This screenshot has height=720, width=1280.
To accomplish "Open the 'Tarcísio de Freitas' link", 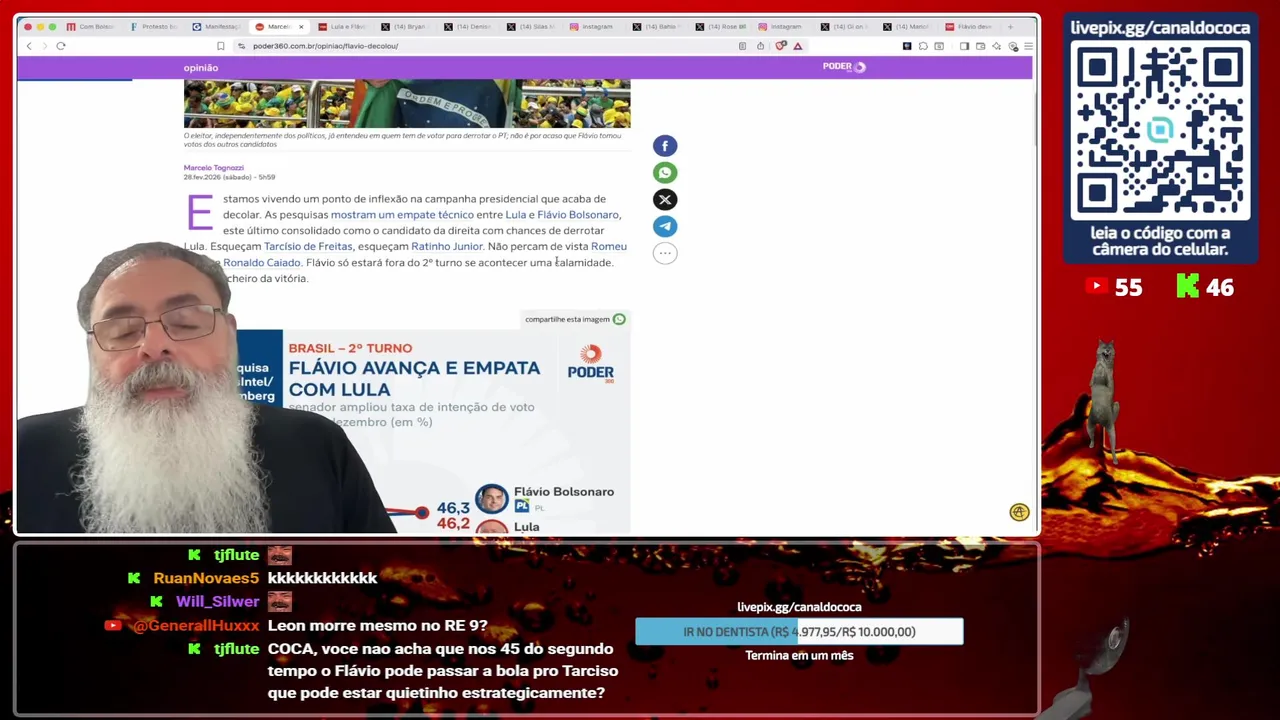I will [x=308, y=247].
